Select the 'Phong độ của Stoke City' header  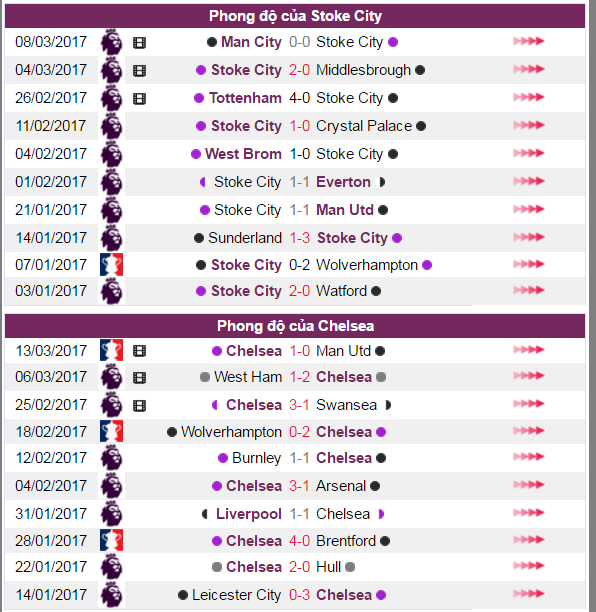(x=295, y=16)
